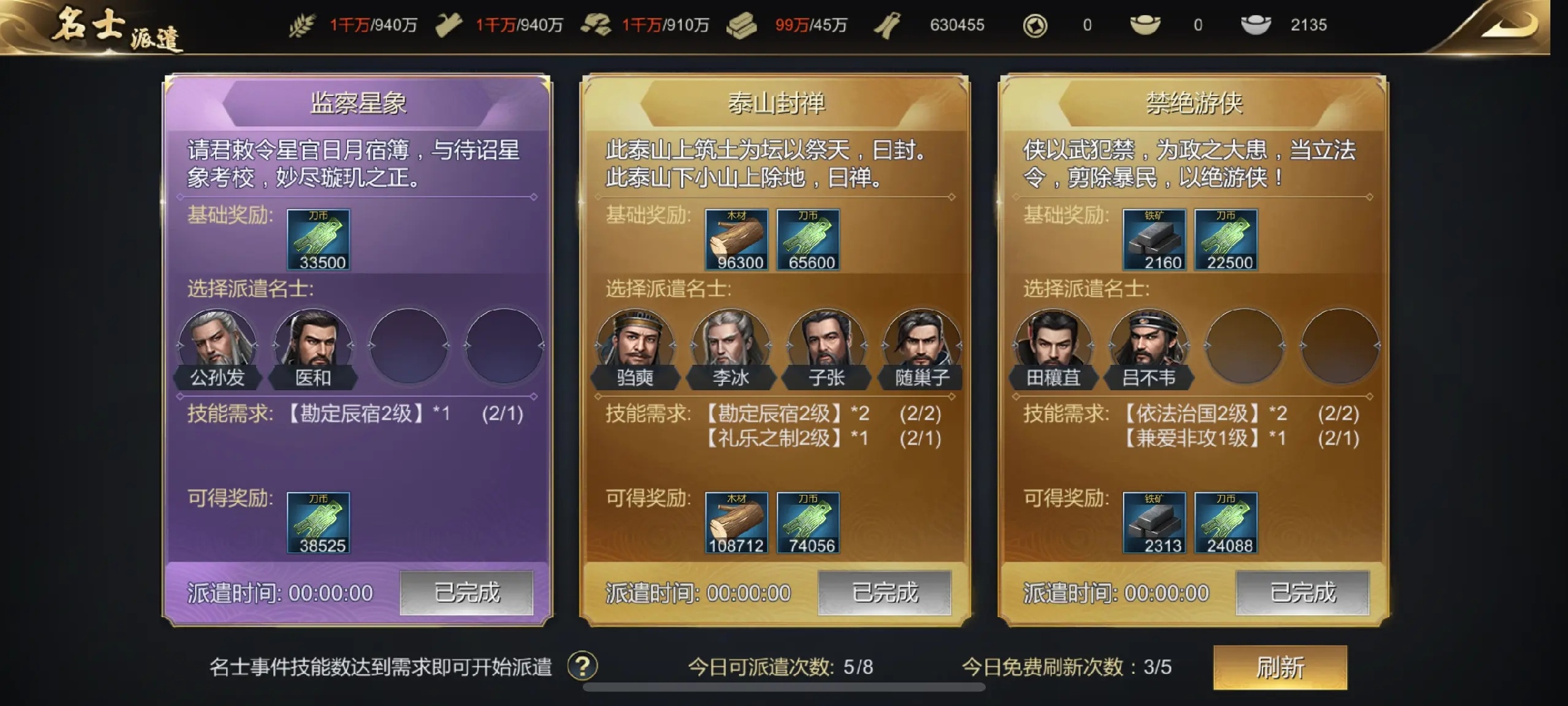1568x706 pixels.
Task: Click 已完成 button on 泰山封禅 card
Action: 885,592
